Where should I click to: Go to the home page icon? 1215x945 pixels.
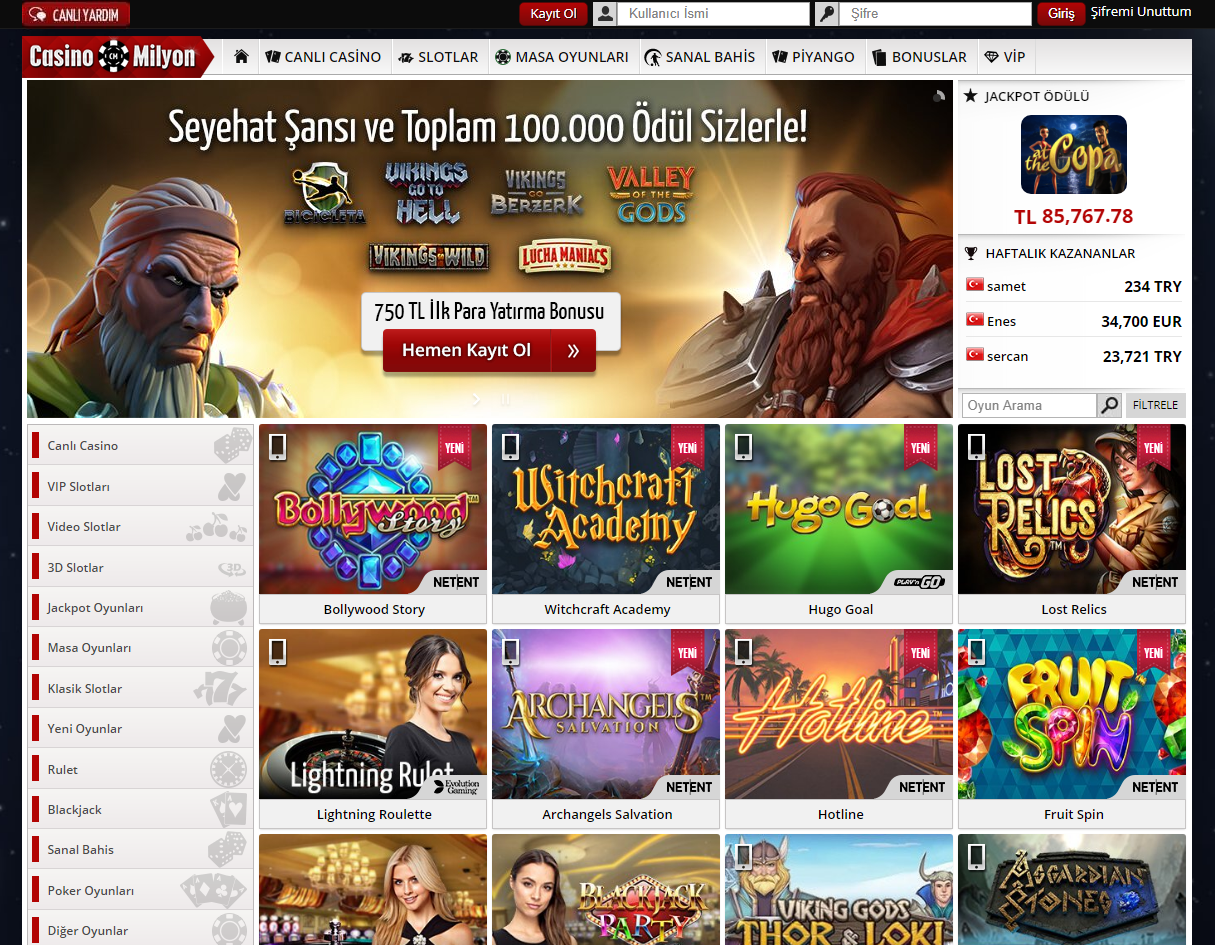tap(241, 57)
